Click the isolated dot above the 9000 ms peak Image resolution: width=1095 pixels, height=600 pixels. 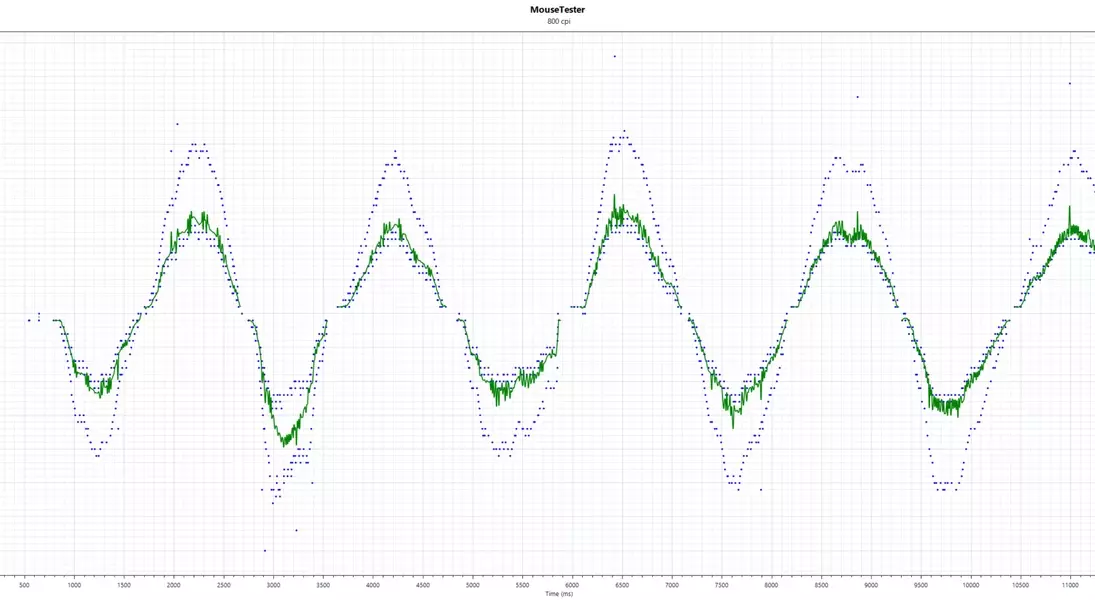point(857,97)
